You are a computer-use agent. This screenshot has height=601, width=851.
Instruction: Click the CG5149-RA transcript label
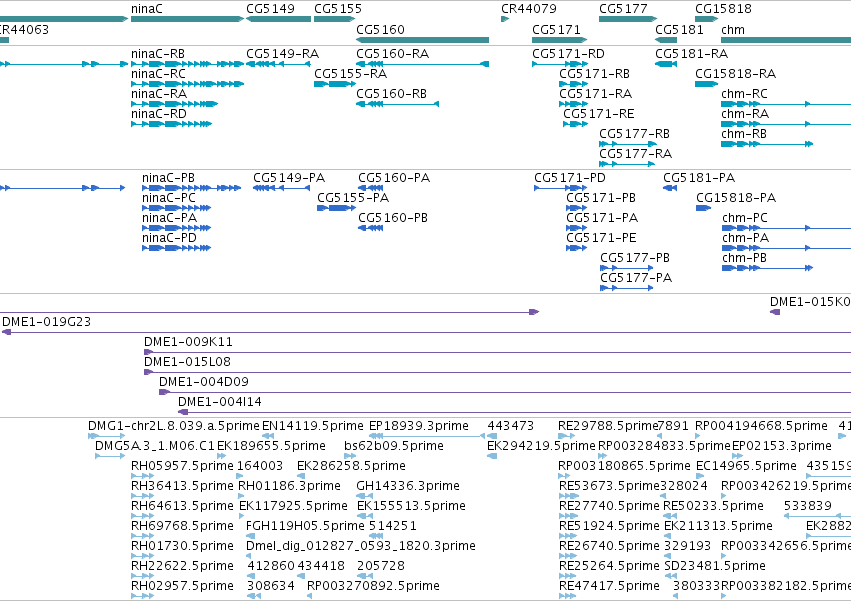coord(282,54)
